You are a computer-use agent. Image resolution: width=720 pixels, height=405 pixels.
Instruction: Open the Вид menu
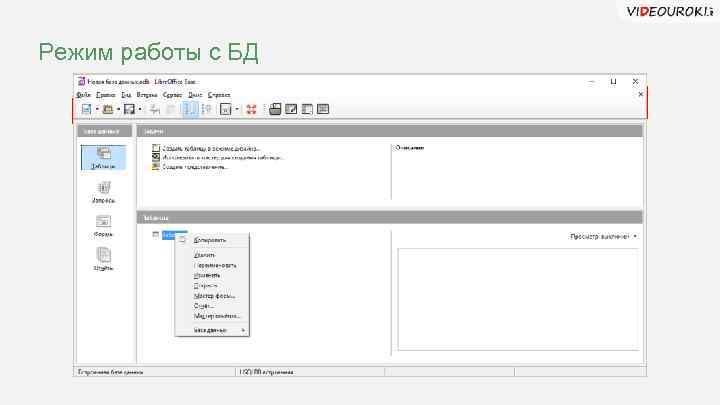(x=126, y=95)
